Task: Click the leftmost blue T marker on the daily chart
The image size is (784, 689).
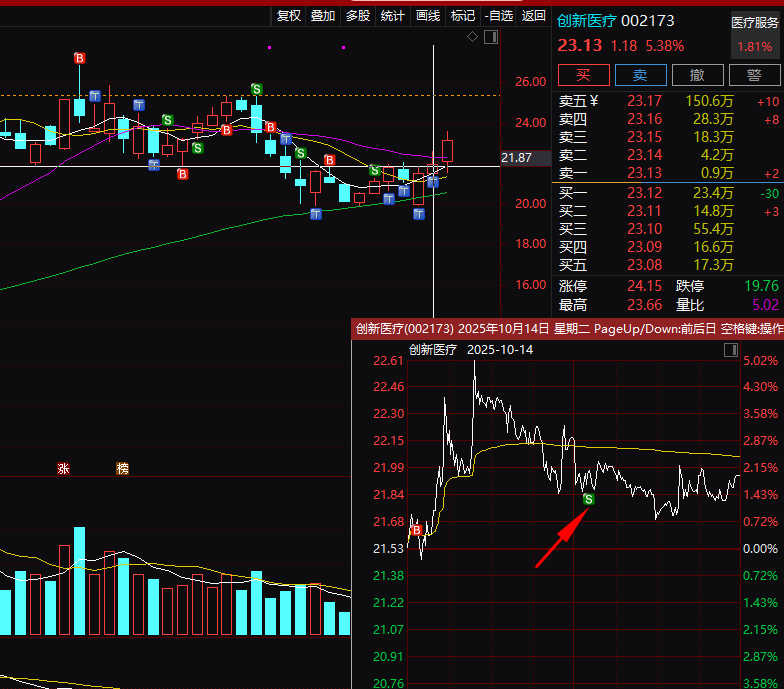Action: [95, 96]
